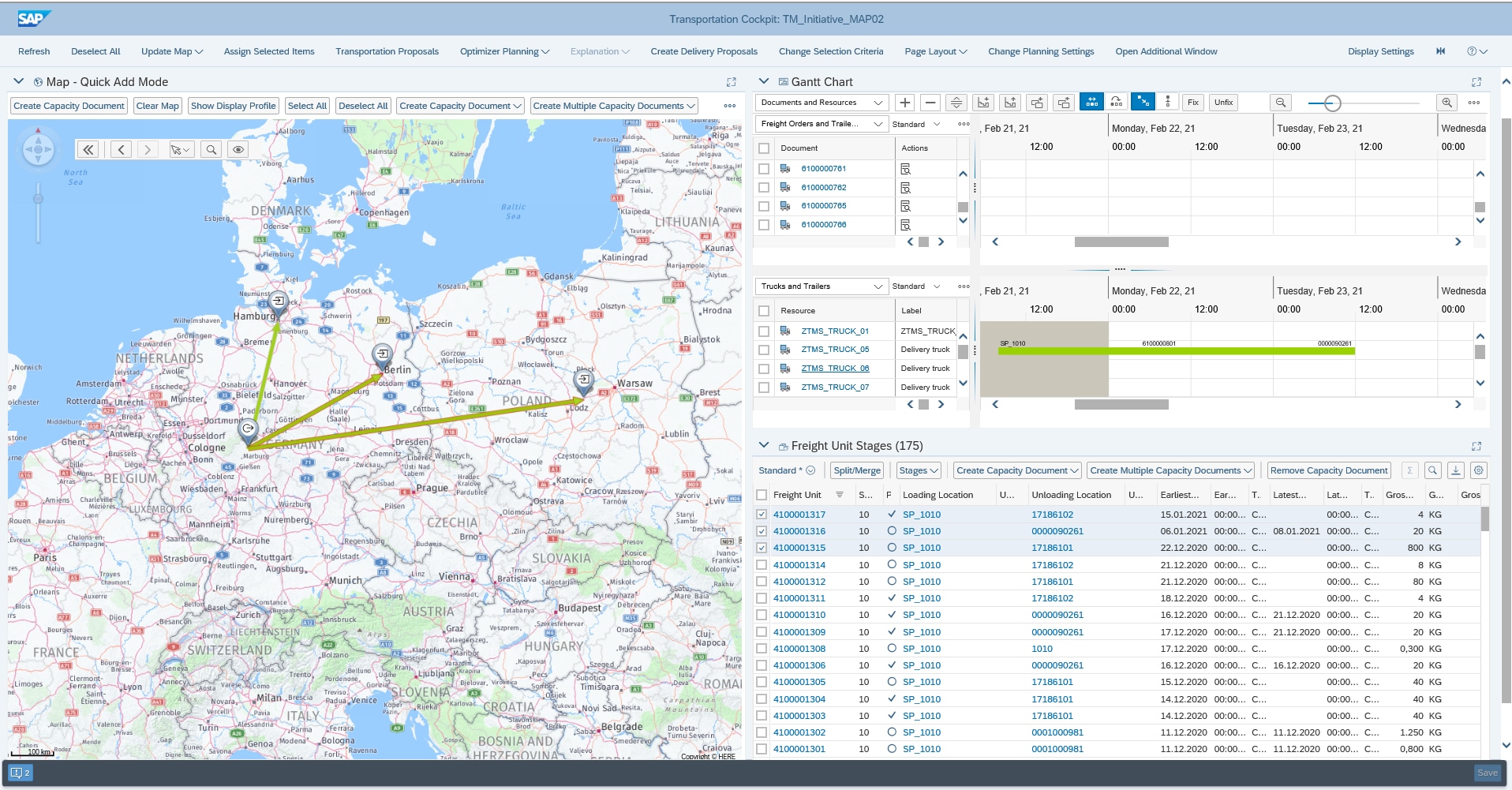Image resolution: width=1512 pixels, height=790 pixels.
Task: Expand all Gantt rows with the plus icon
Action: pyautogui.click(x=905, y=103)
